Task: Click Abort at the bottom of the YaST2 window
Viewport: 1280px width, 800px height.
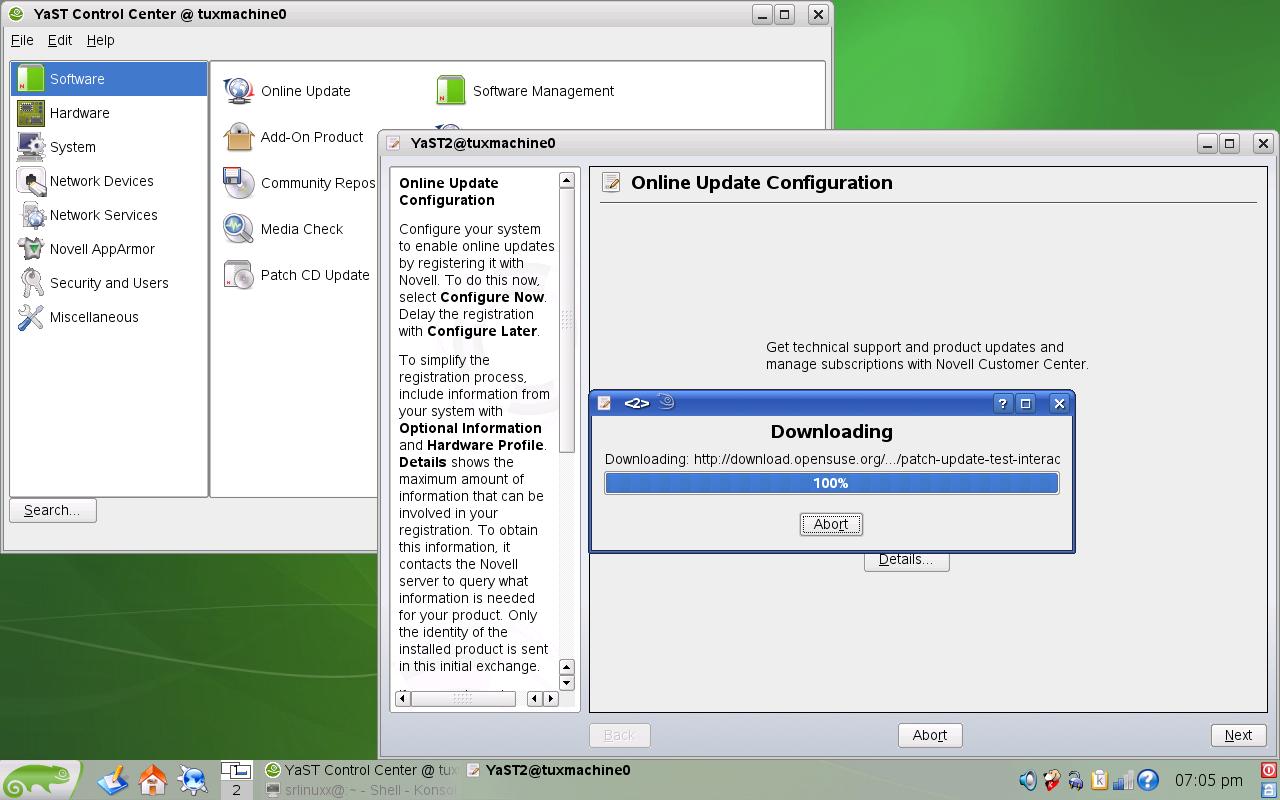Action: click(930, 735)
